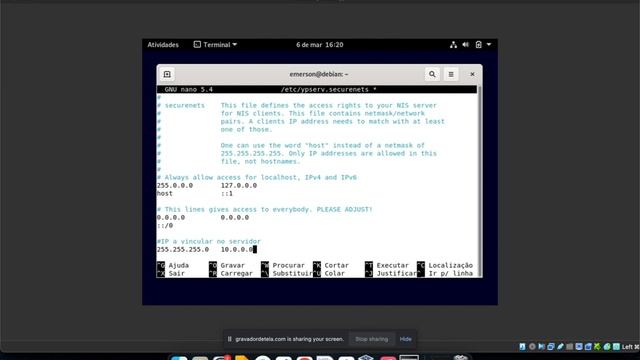The height and width of the screenshot is (360, 640).
Task: Click the VirtualBox hard disk status icon
Action: click(x=522, y=347)
